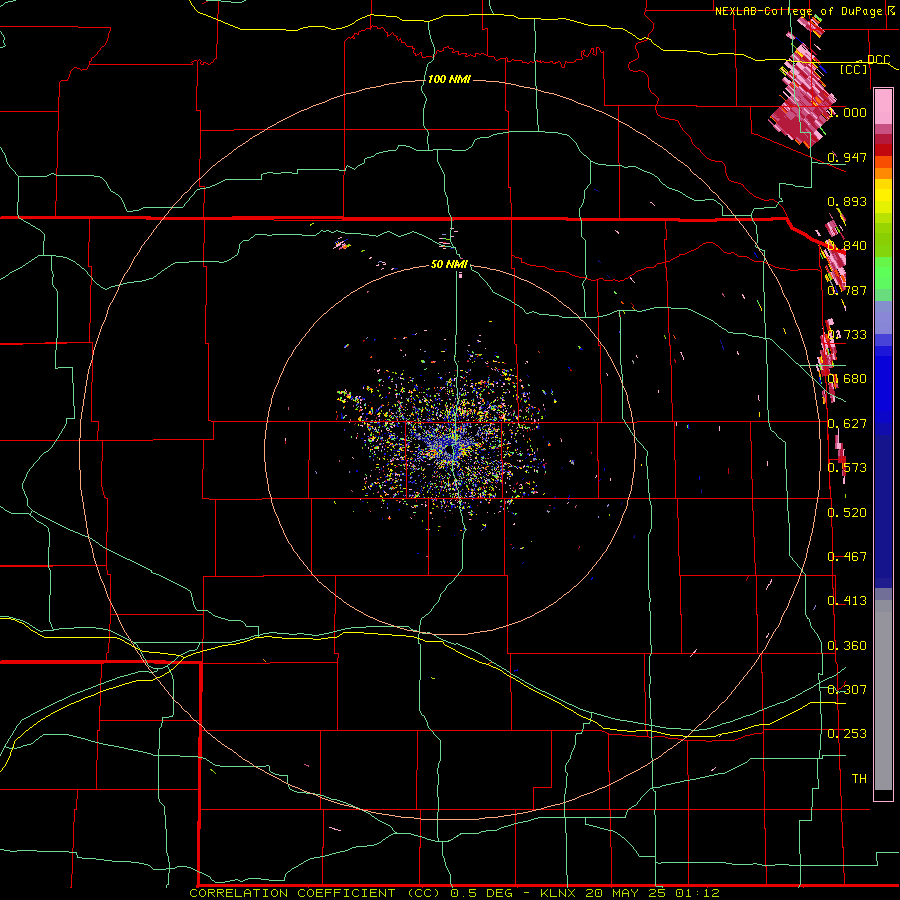Click the 0.733 scale value
The width and height of the screenshot is (900, 900).
click(x=847, y=335)
